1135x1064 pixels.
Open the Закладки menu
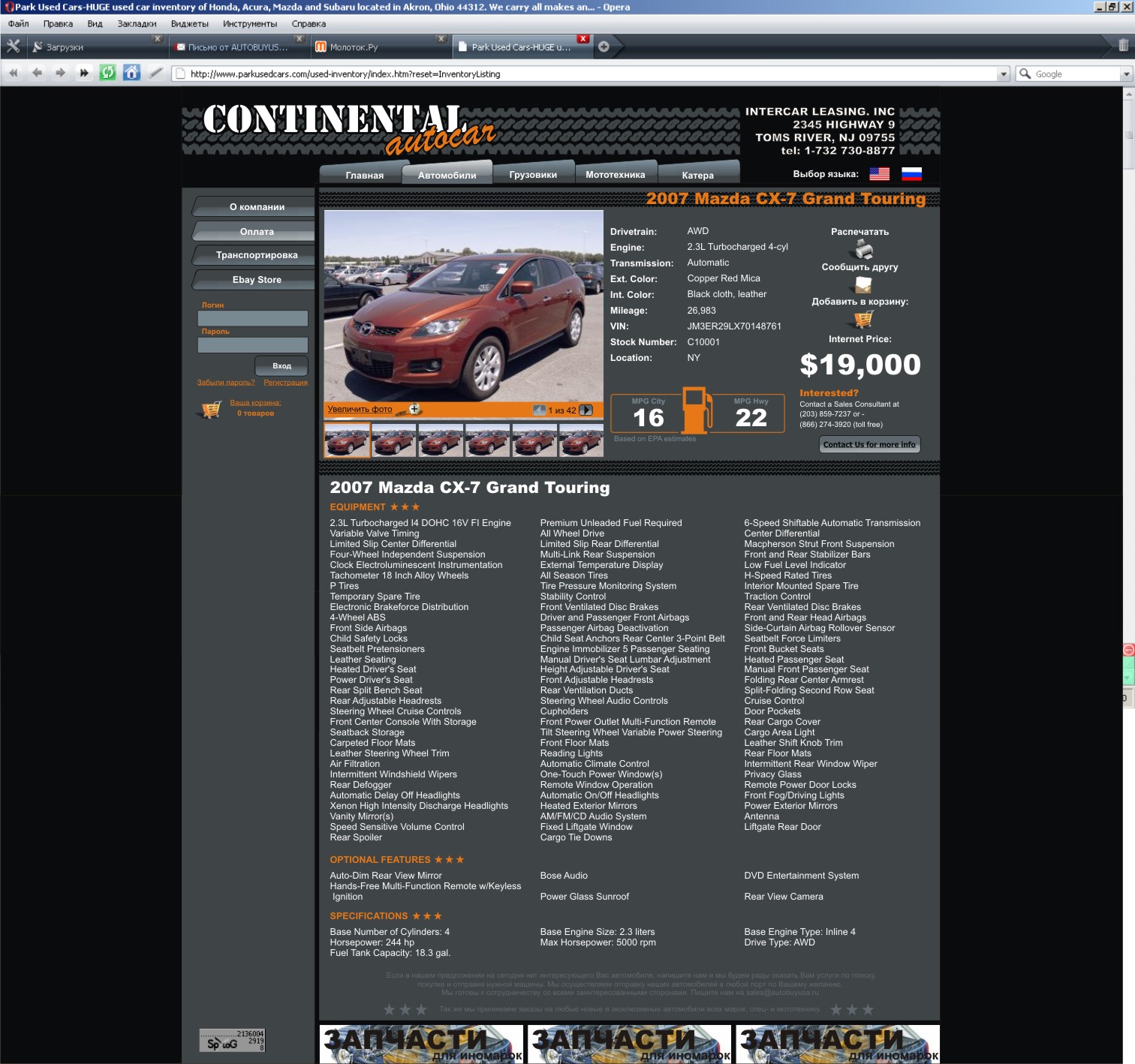[137, 24]
